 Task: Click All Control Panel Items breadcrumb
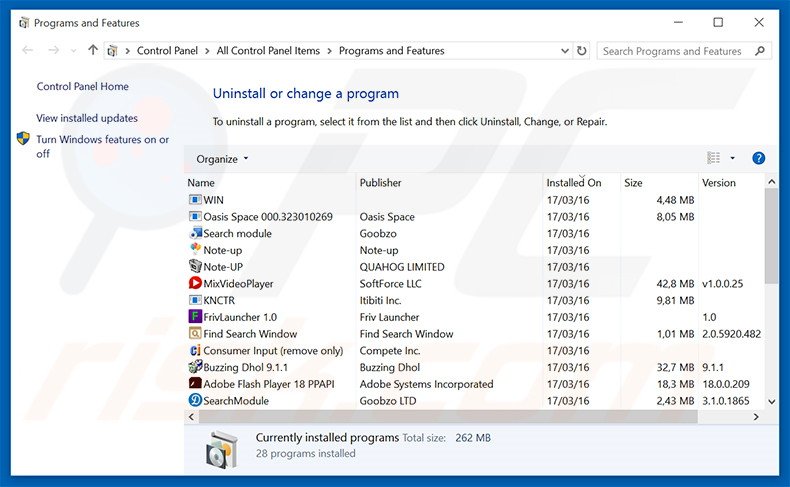pos(268,51)
